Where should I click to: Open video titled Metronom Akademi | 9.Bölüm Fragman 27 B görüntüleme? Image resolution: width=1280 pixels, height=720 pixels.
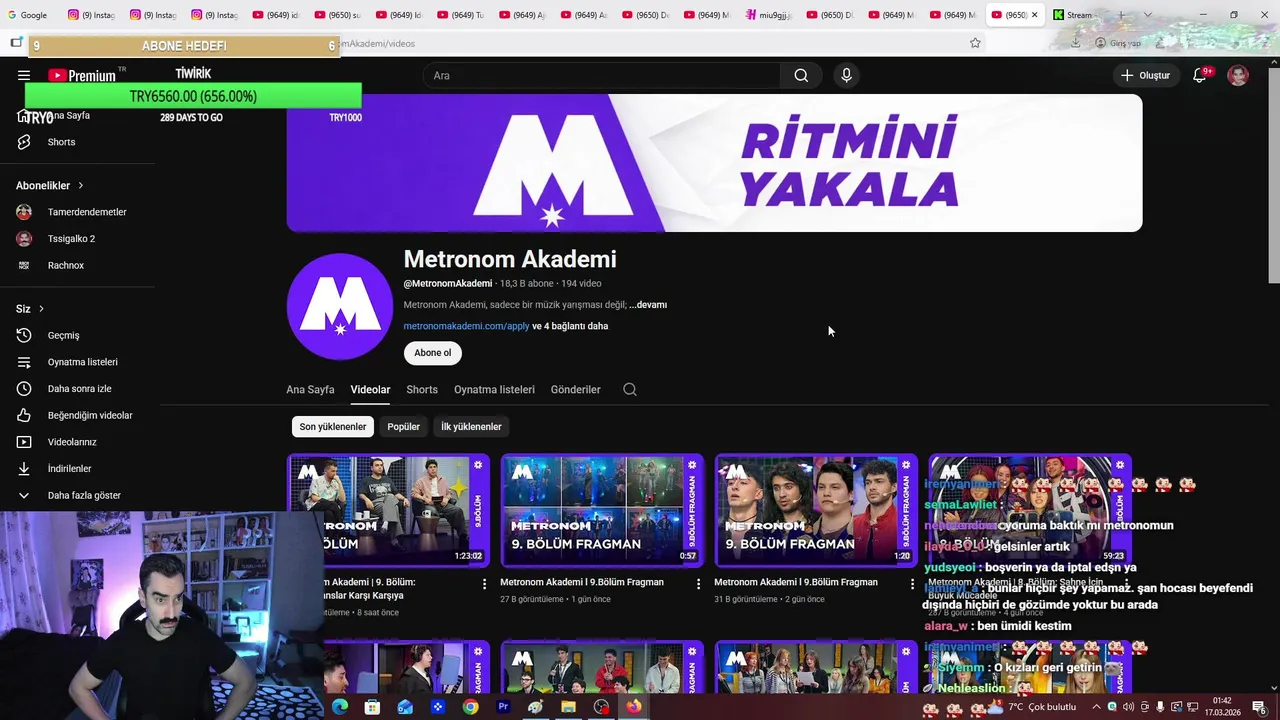coord(581,582)
